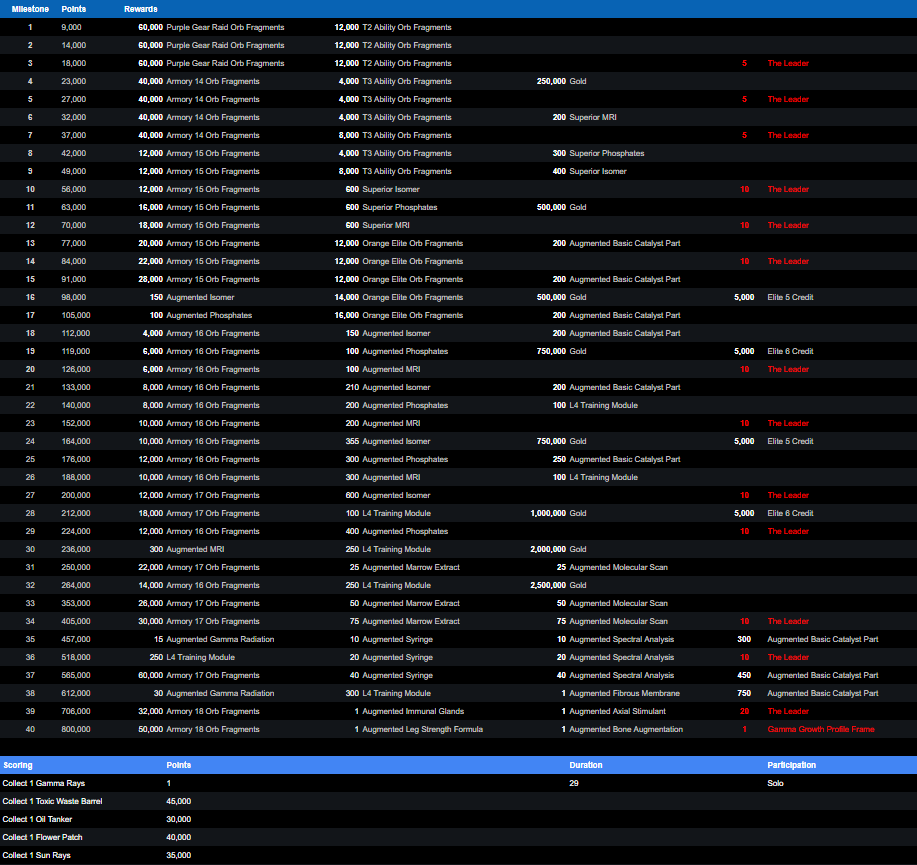Select the 800,000 points cell for milestone 40
The height and width of the screenshot is (865, 917).
point(76,730)
